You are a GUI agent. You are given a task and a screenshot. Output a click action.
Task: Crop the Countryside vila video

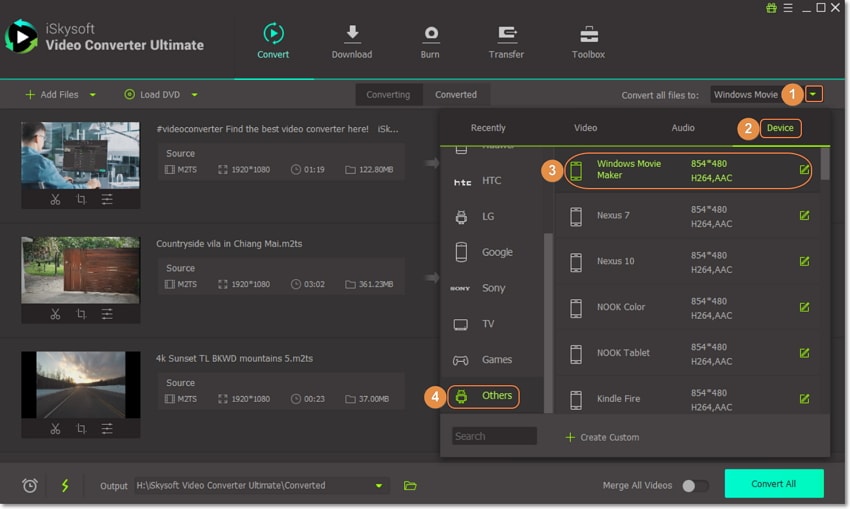coord(81,314)
